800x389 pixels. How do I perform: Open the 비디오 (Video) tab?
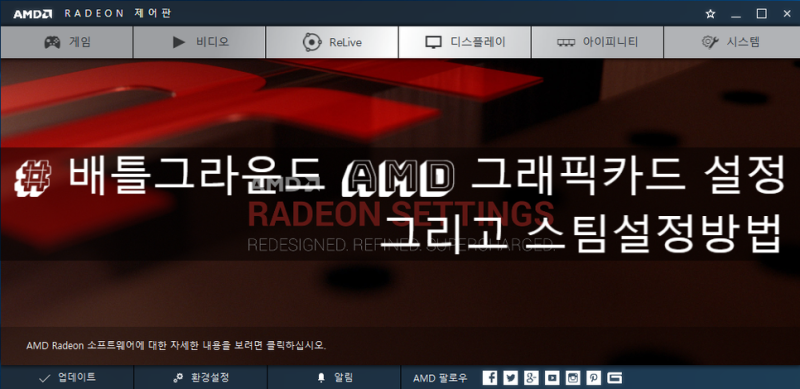pos(199,42)
